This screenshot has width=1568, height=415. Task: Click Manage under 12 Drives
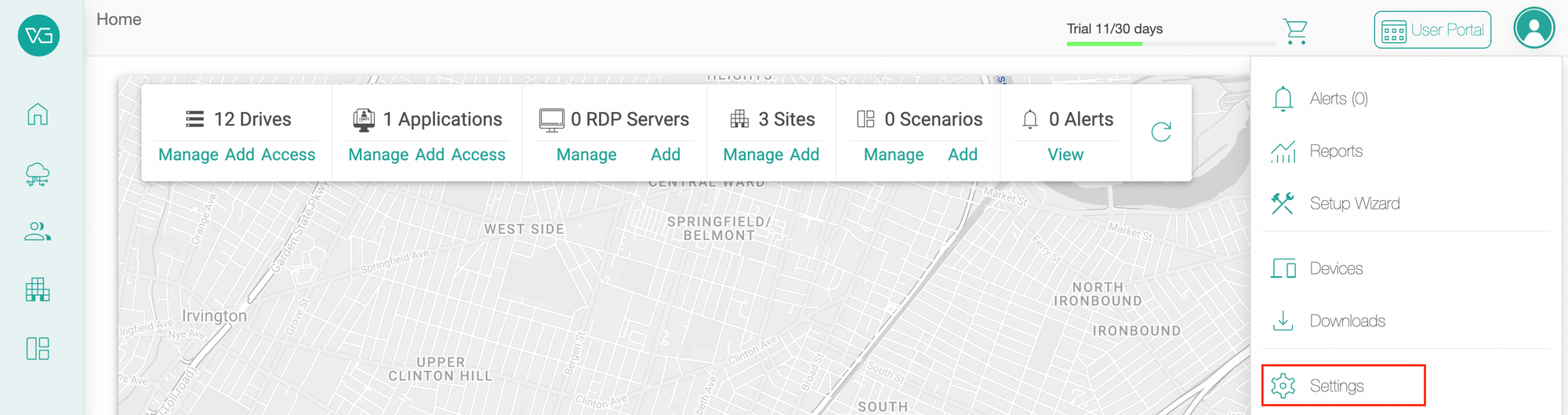[189, 155]
